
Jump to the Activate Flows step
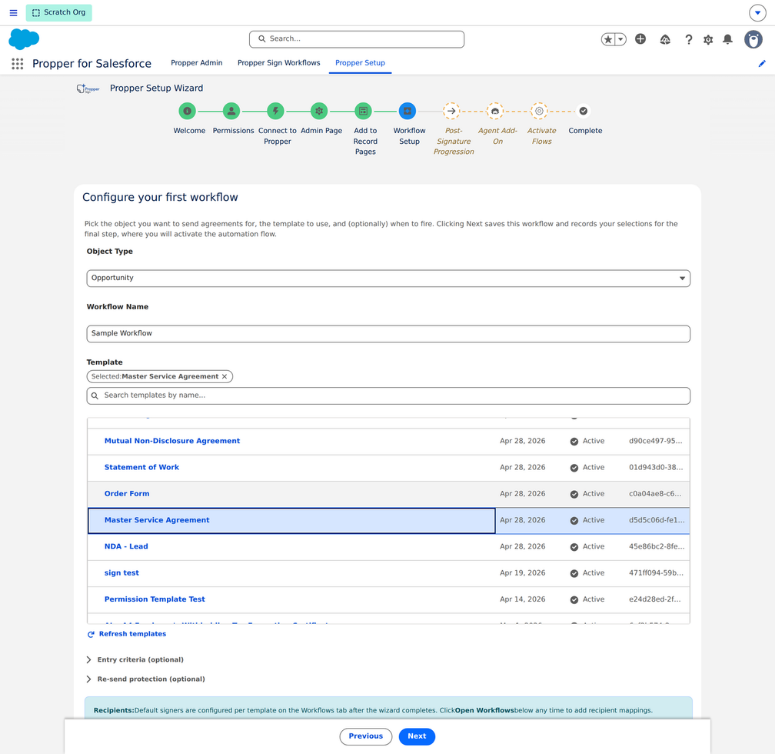(539, 111)
